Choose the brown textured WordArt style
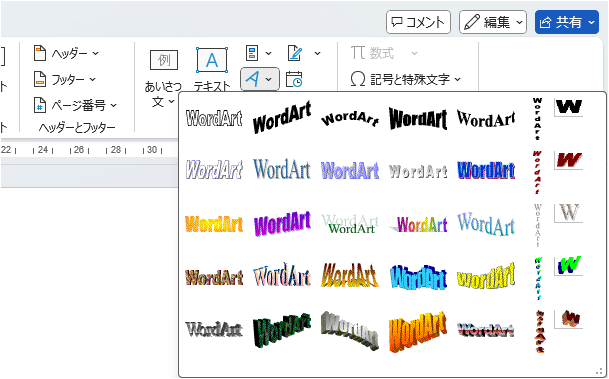 214,277
